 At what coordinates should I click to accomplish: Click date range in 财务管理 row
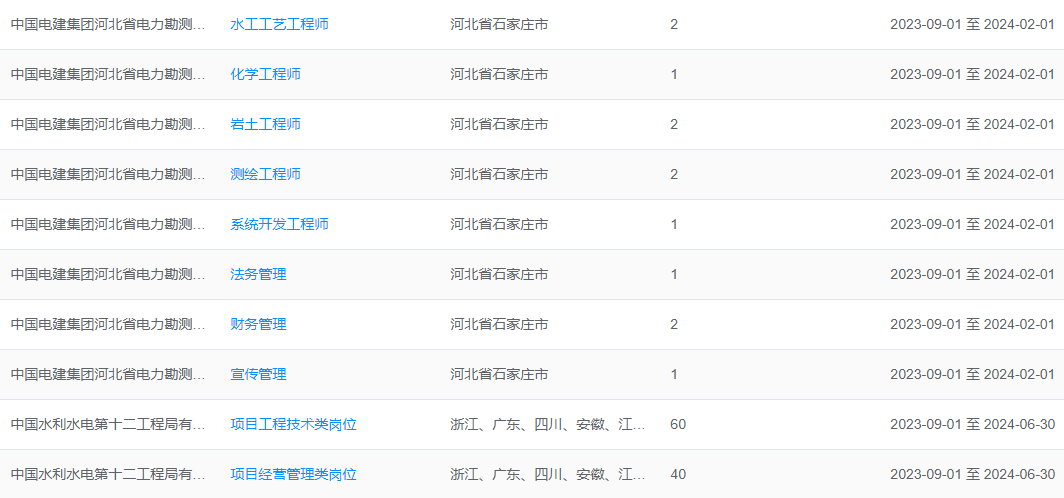972,324
